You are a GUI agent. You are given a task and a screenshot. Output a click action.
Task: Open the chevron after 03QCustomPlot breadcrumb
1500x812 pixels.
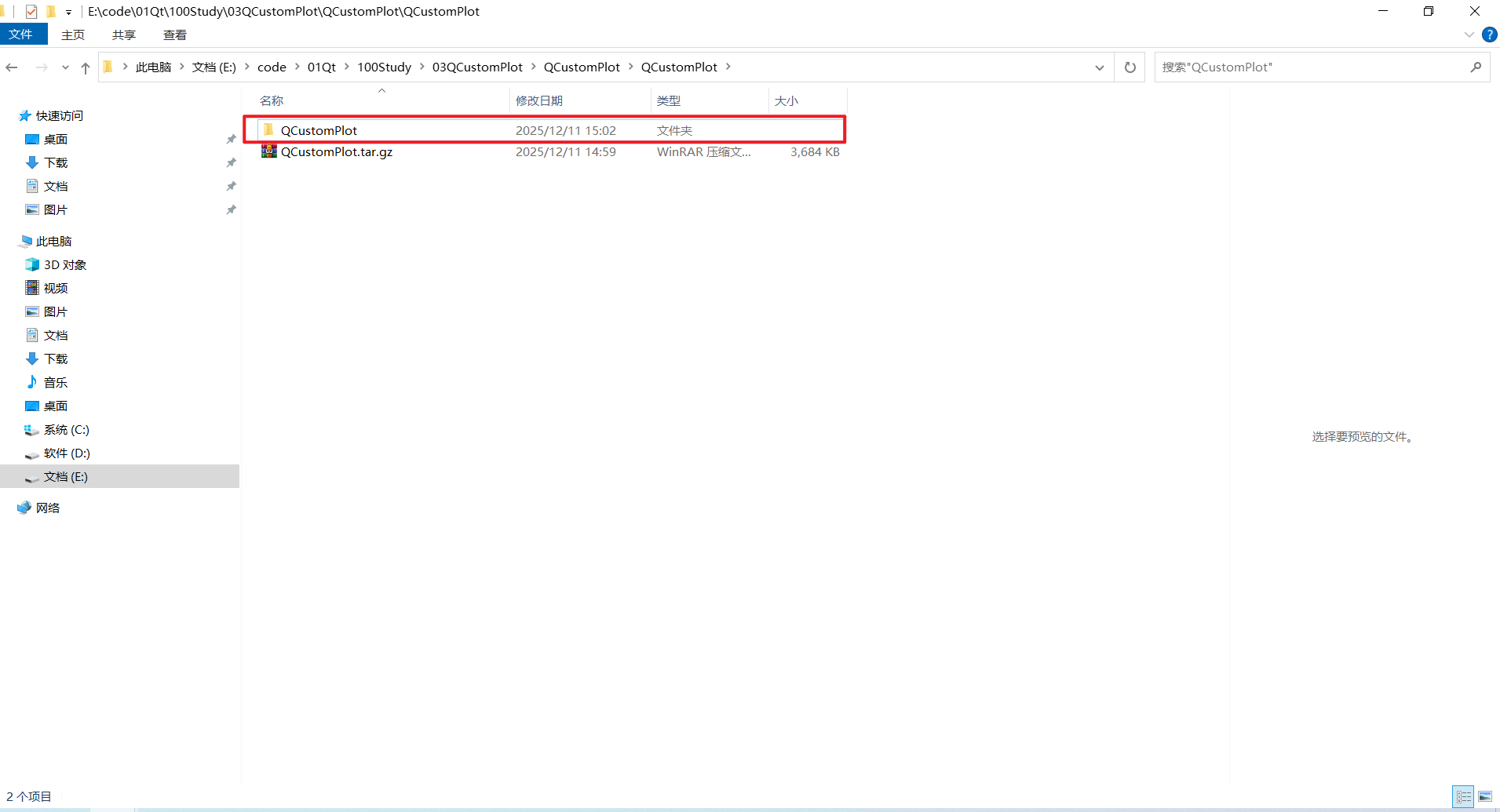click(534, 67)
